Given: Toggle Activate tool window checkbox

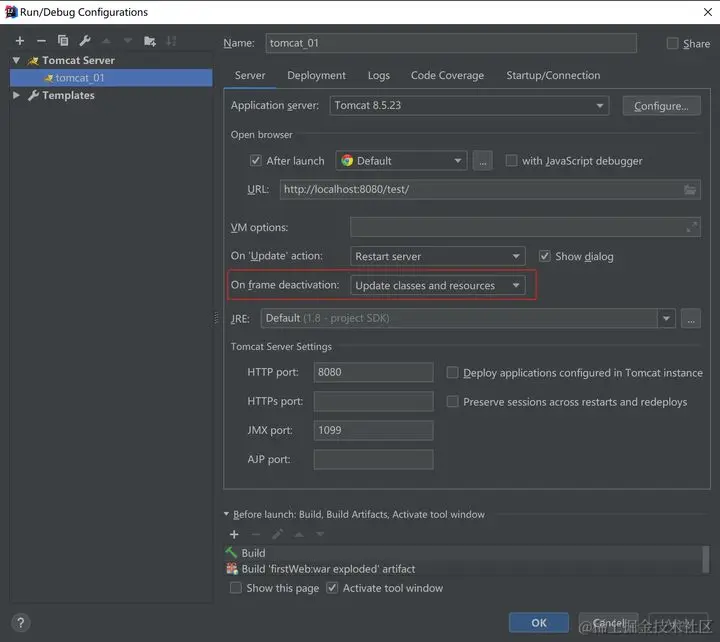Looking at the screenshot, I should [332, 588].
